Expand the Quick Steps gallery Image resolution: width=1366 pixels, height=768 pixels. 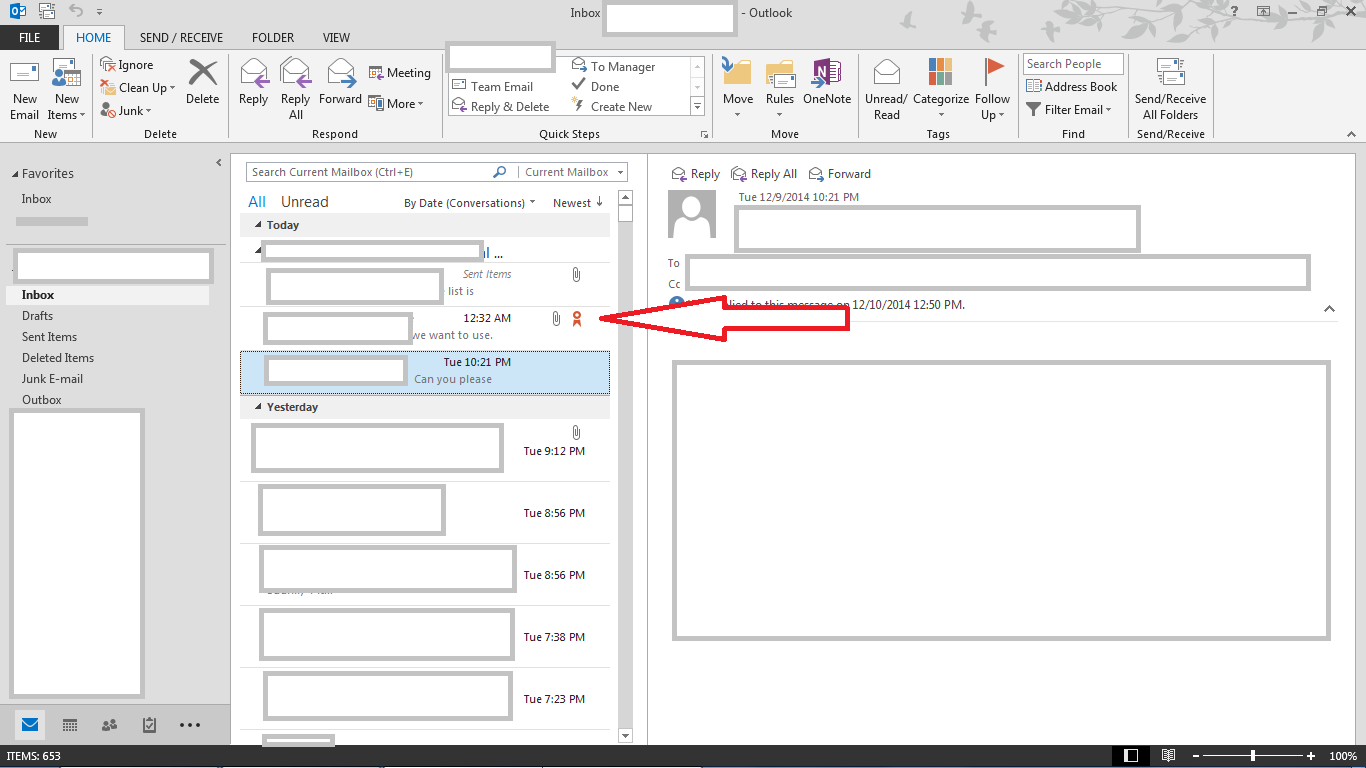pos(697,106)
